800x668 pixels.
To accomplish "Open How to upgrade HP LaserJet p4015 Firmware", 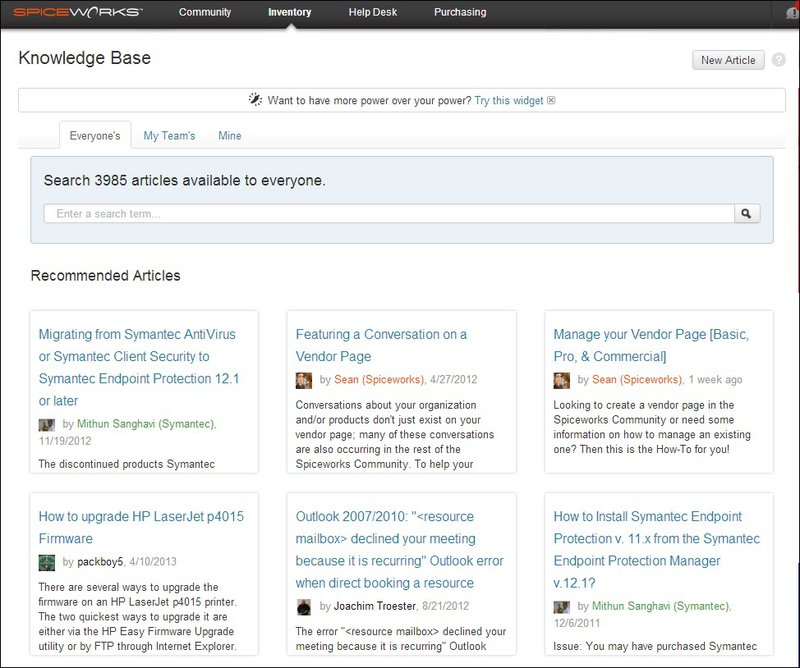I will tap(141, 527).
